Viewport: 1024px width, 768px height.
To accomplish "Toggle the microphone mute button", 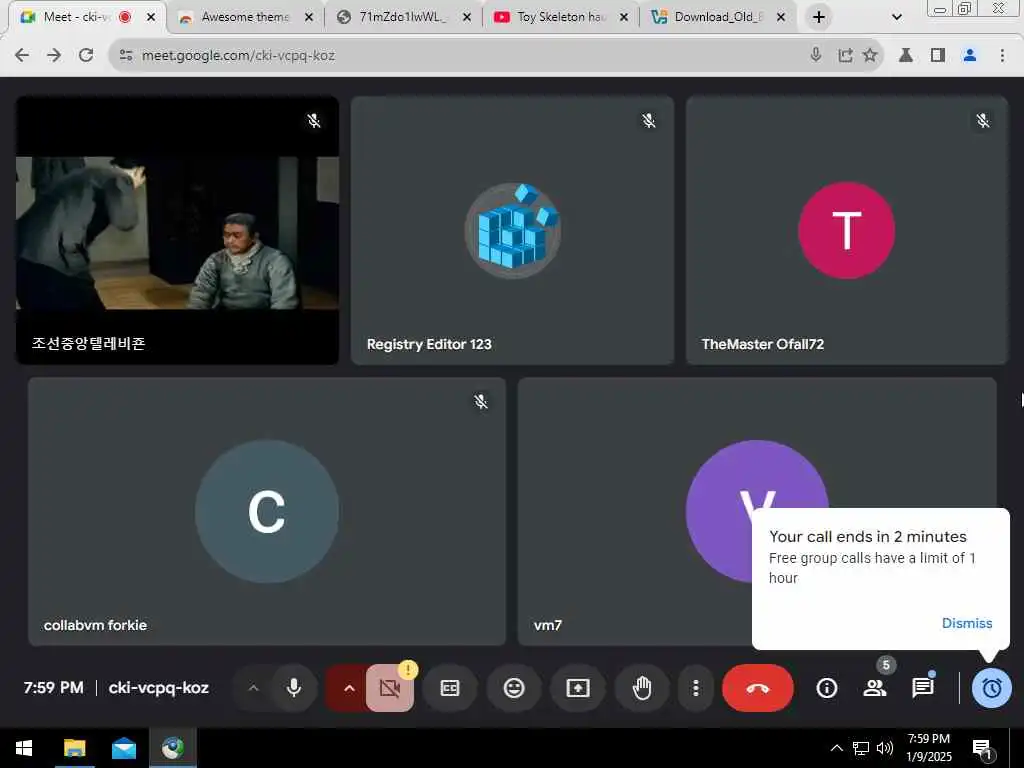I will [294, 688].
